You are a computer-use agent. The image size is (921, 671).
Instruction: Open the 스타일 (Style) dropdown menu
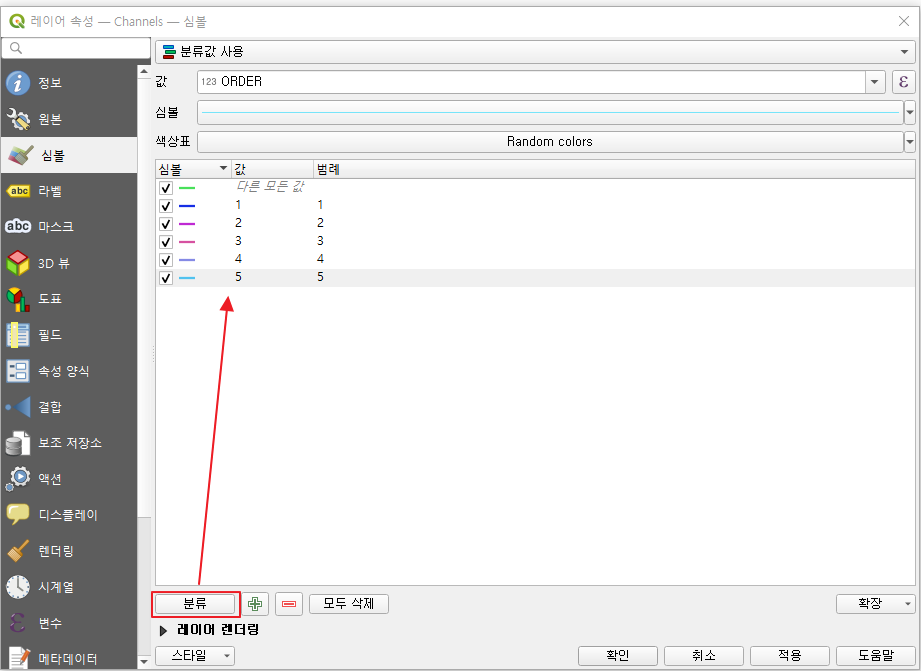195,655
